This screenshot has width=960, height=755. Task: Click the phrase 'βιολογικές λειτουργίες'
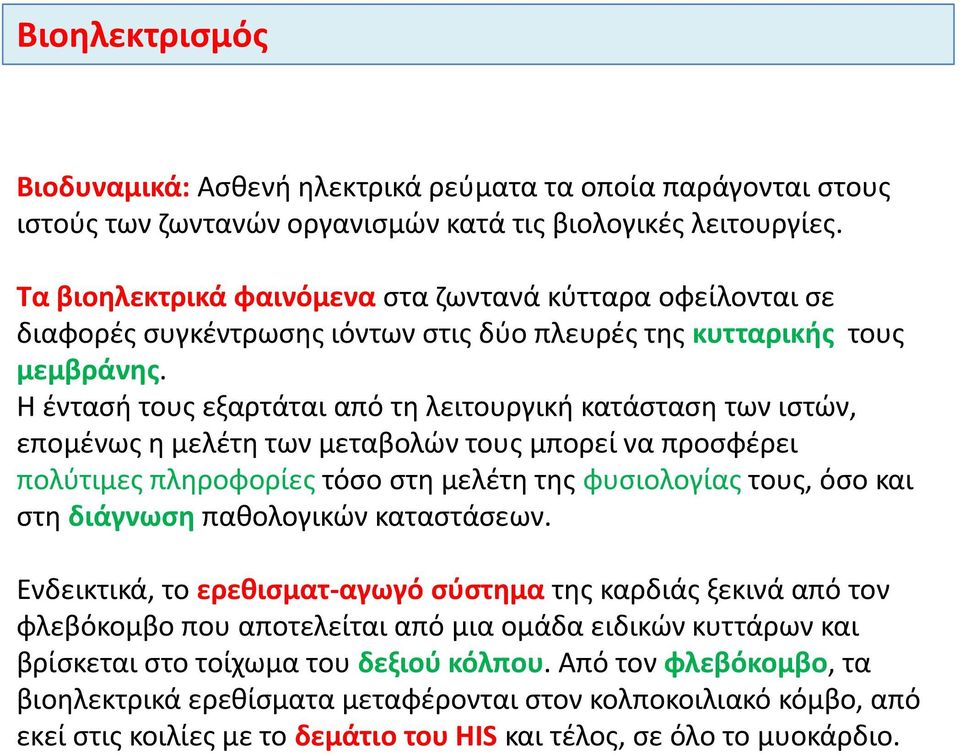[x=694, y=224]
